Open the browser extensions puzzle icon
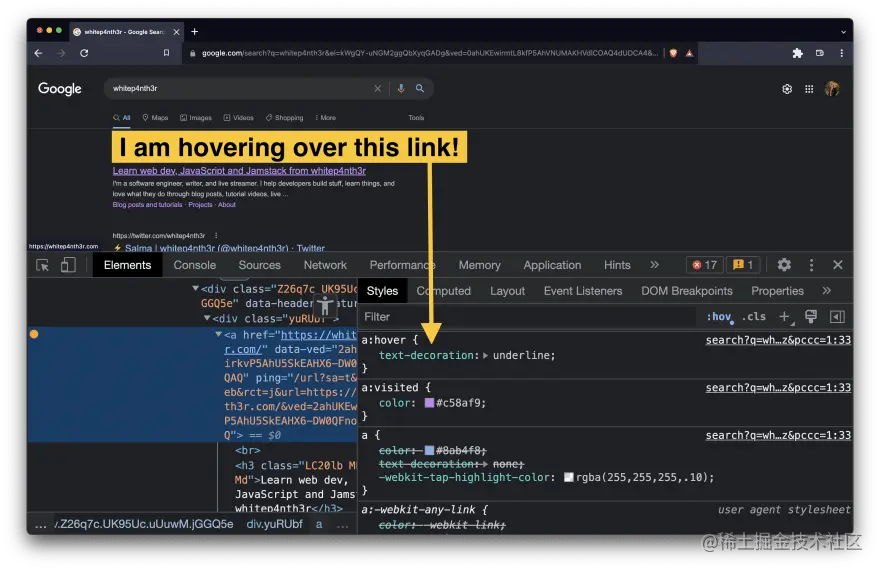880x570 pixels. tap(797, 53)
